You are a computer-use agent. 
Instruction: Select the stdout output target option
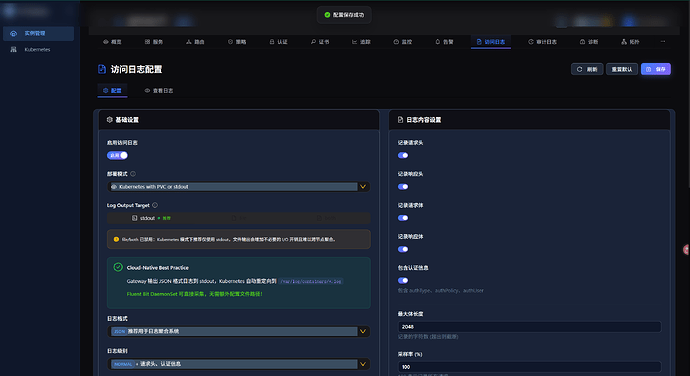(x=151, y=218)
